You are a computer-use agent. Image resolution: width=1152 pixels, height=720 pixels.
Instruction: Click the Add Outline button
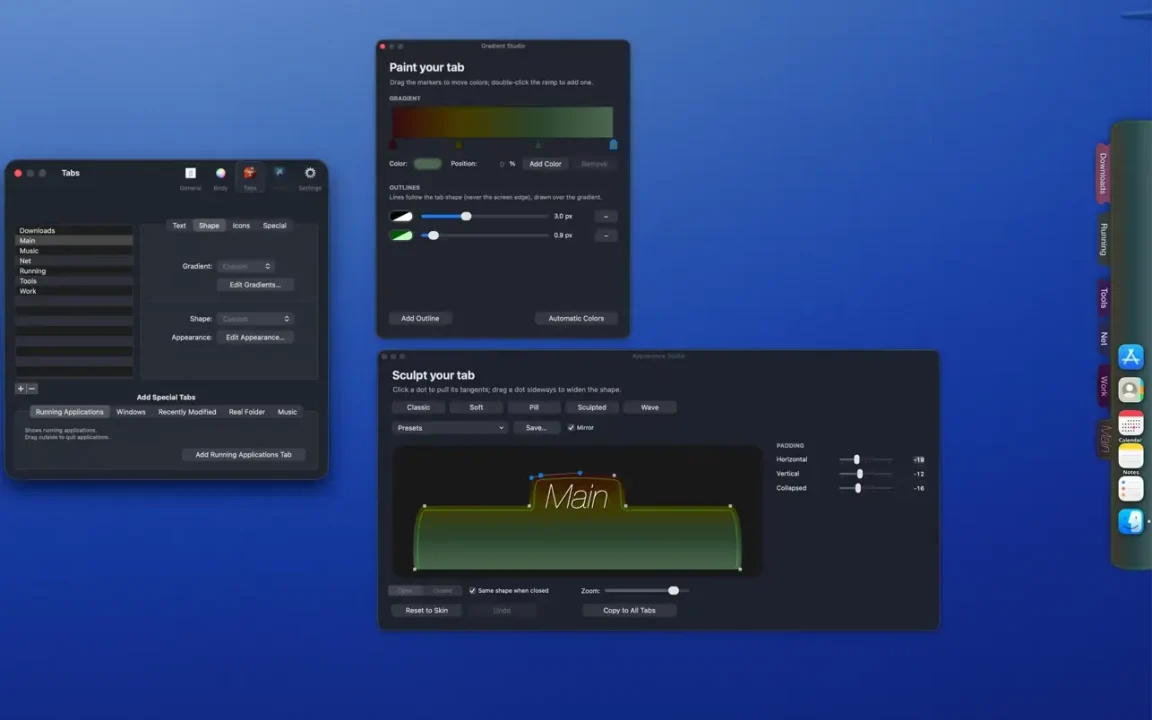click(x=420, y=319)
